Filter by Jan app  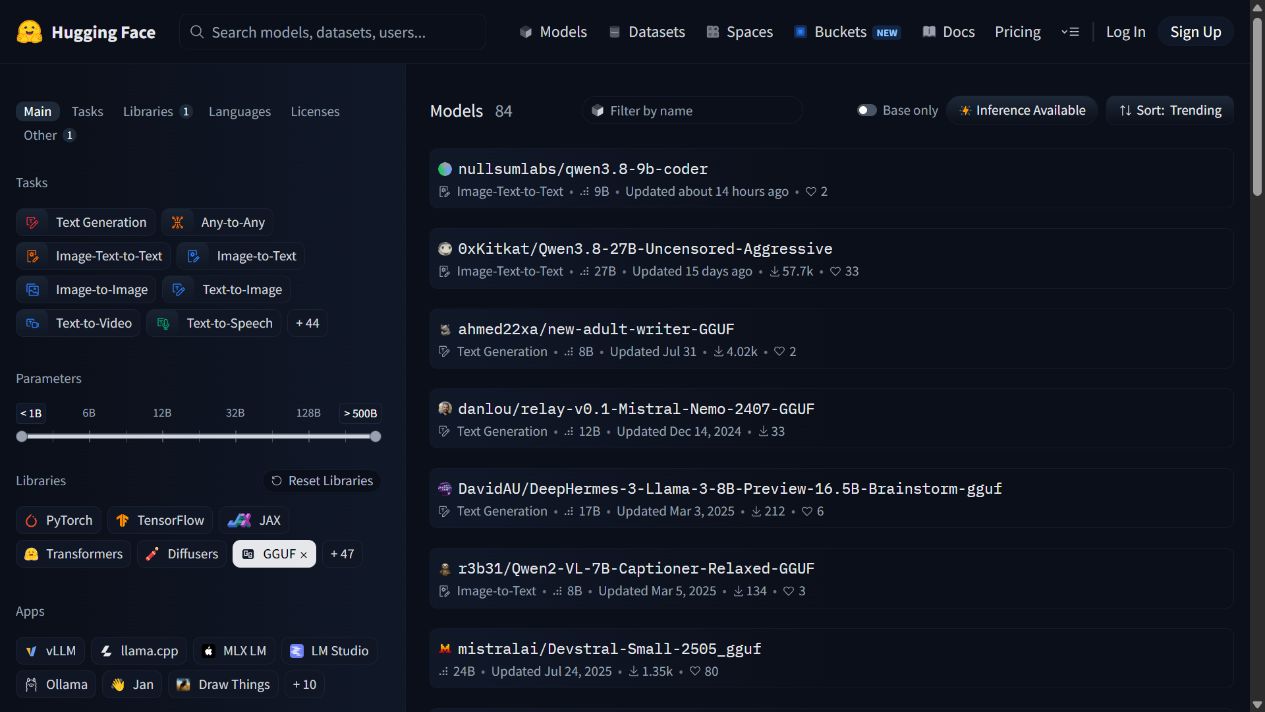click(132, 685)
